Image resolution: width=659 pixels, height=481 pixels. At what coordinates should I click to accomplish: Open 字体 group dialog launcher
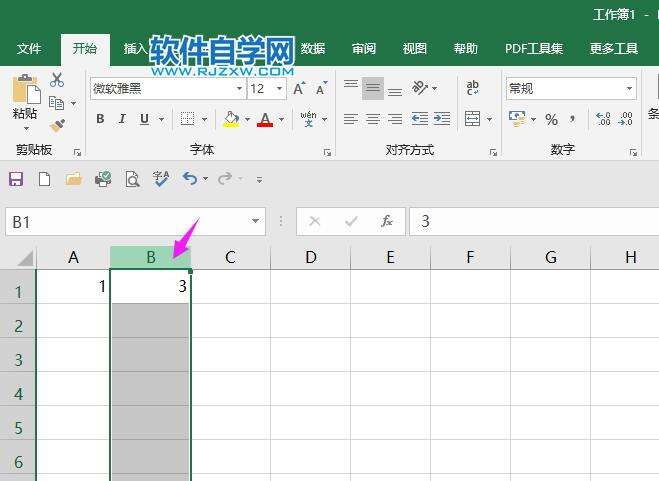[x=327, y=152]
